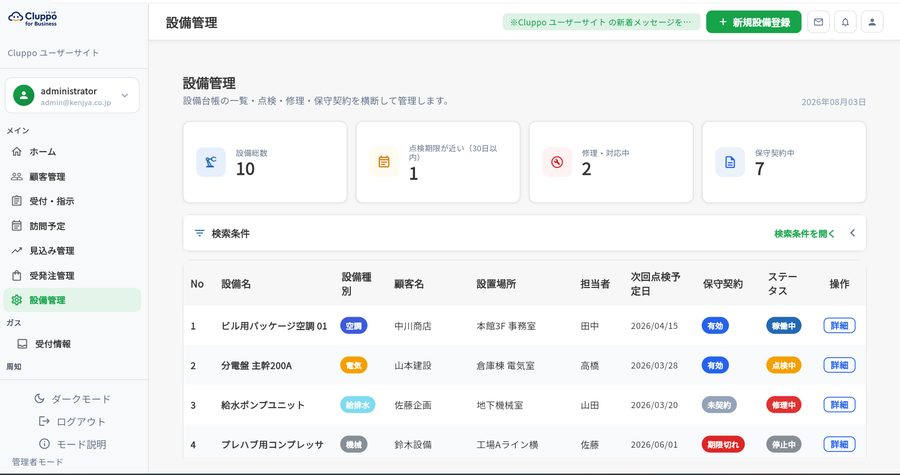Open 顧客管理 menu item
The width and height of the screenshot is (900, 475).
pos(72,177)
